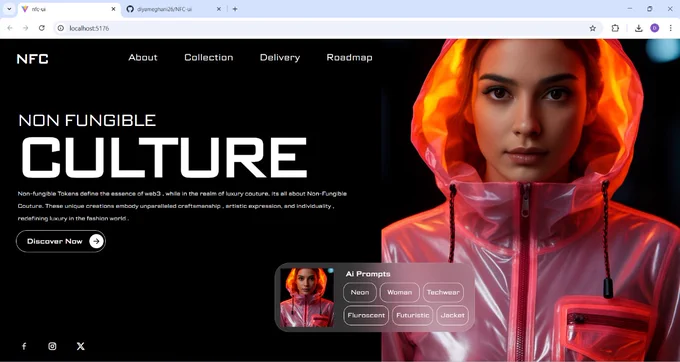Click the Ai Prompts card title
Viewport: 680px width, 362px height.
tap(368, 274)
